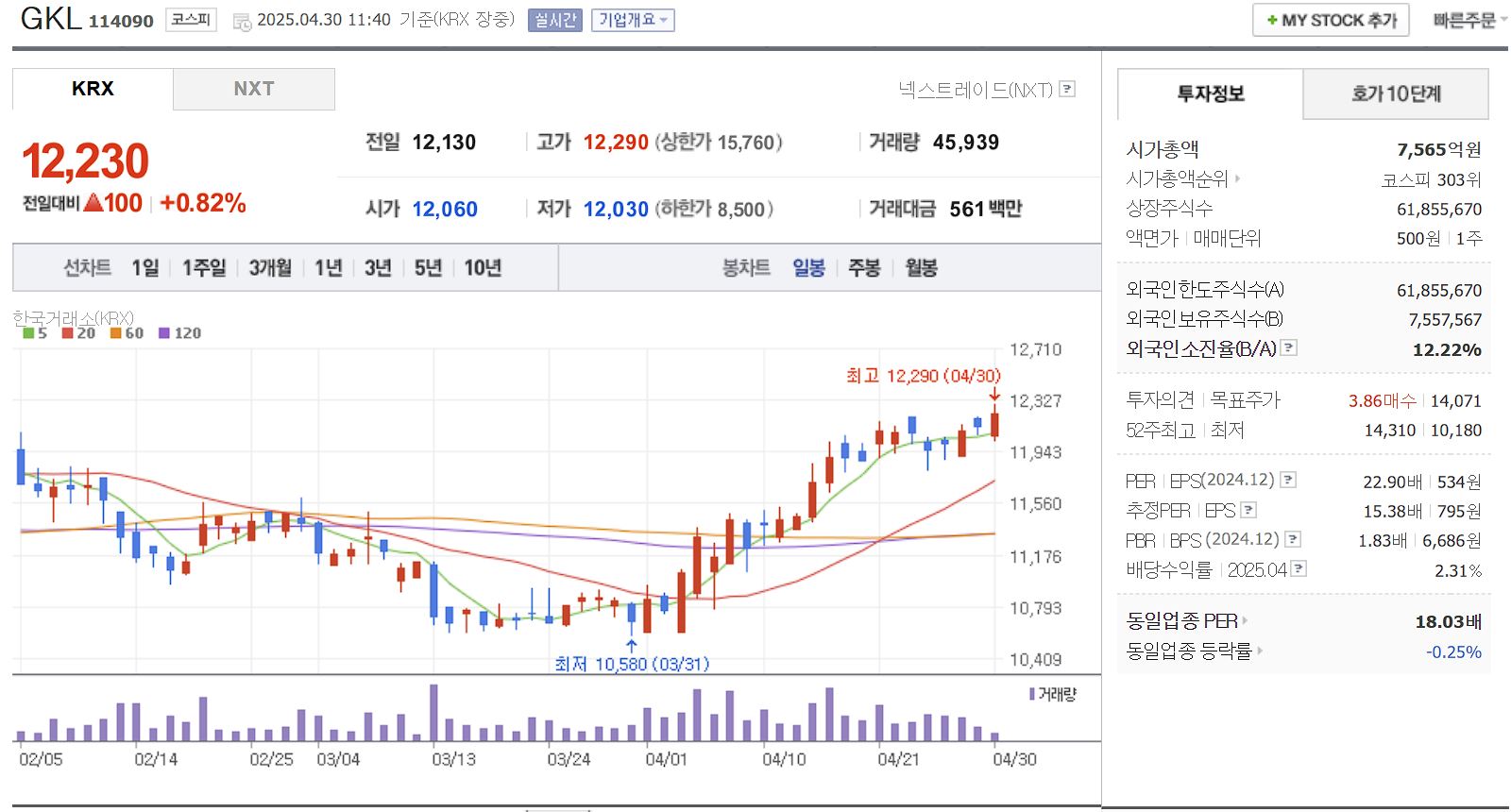
Task: Open the 넥스트레이드(NXT) link
Action: click(x=976, y=90)
